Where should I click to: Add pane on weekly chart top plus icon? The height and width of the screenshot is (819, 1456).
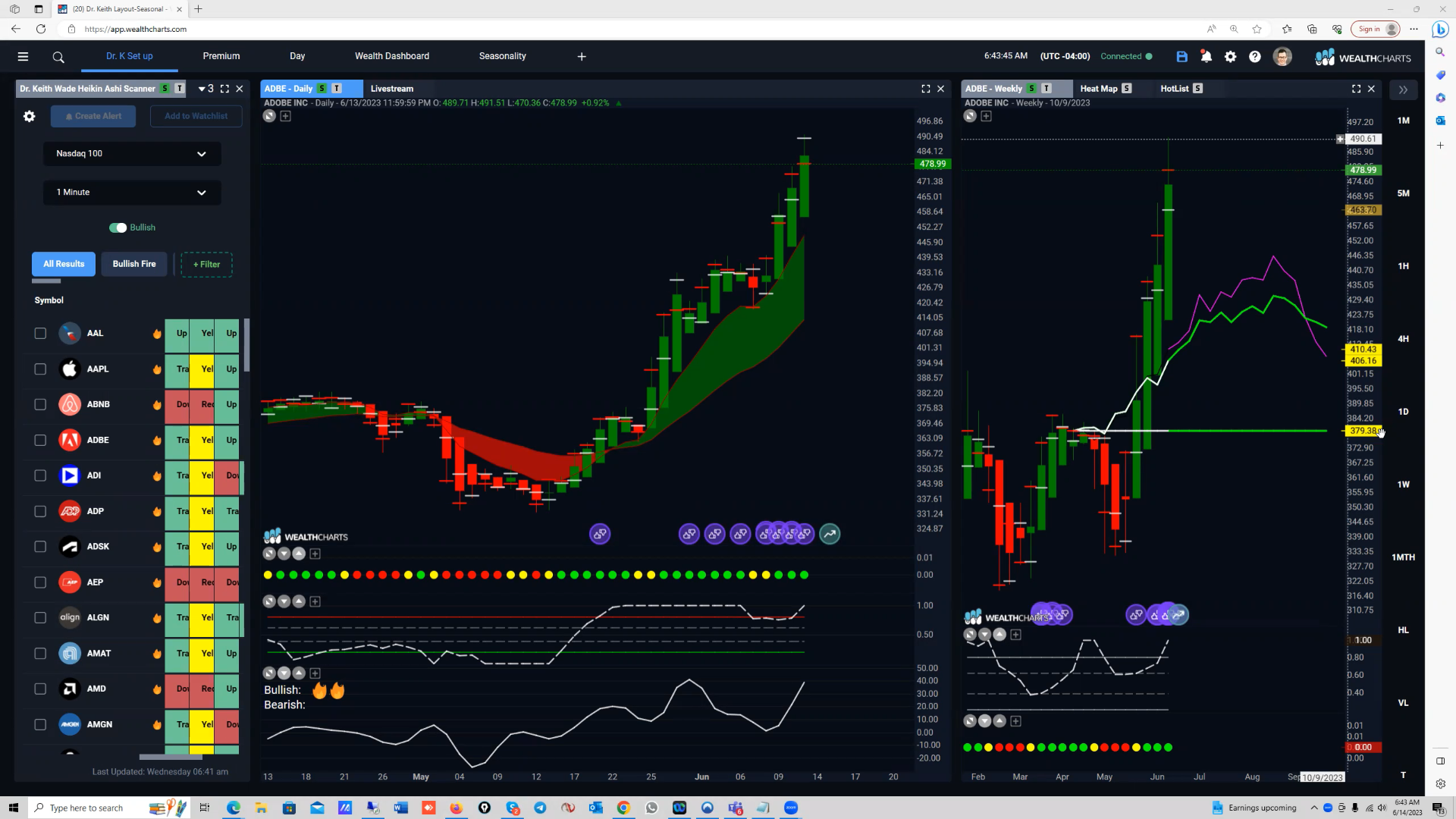click(986, 116)
